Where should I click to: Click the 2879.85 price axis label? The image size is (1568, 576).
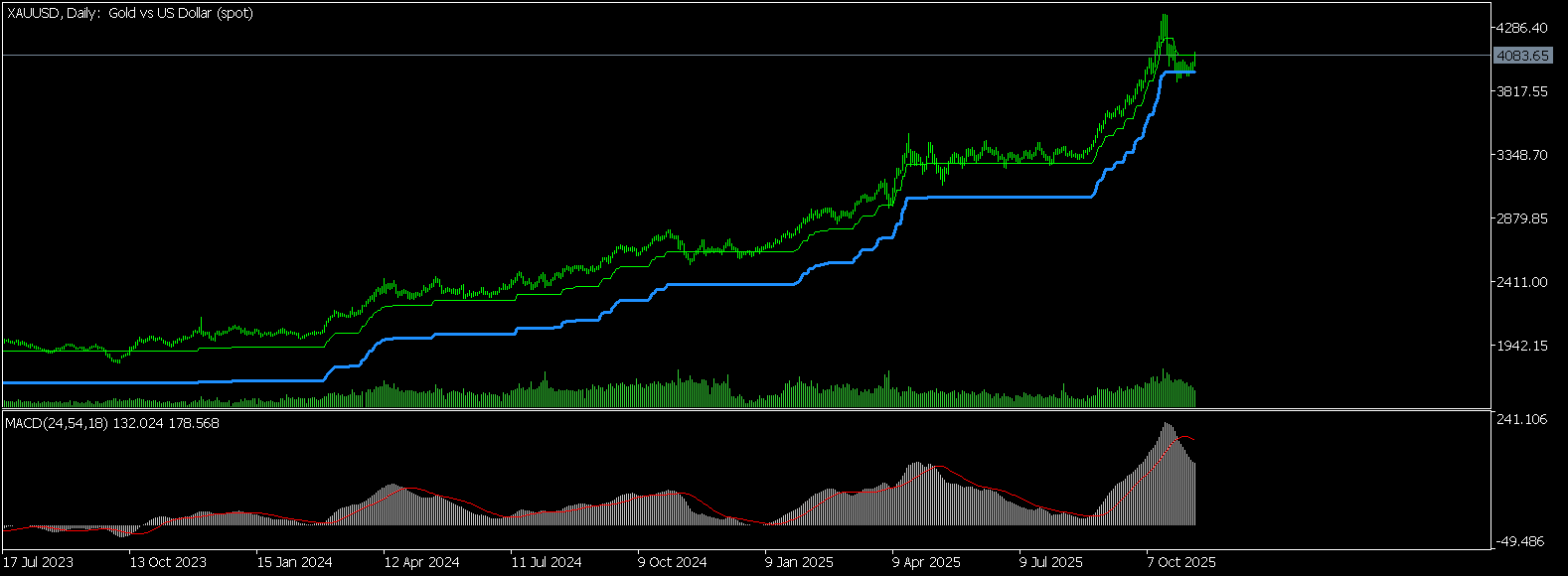[x=1522, y=218]
